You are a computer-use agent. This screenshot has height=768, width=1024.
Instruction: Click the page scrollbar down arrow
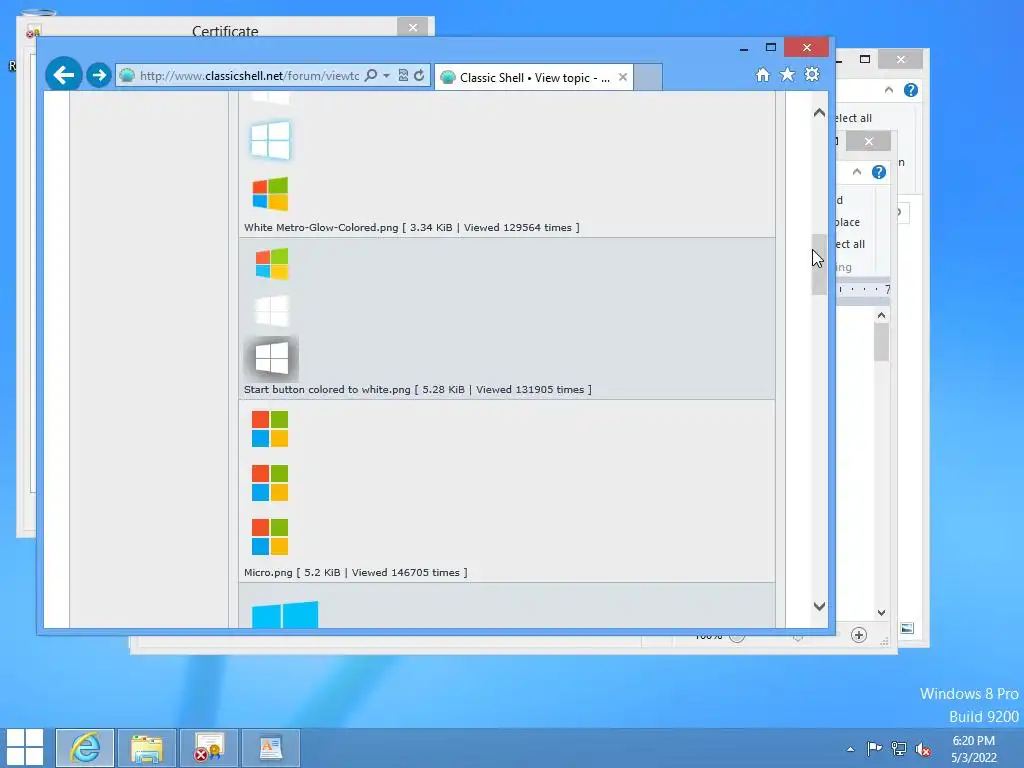(x=819, y=606)
